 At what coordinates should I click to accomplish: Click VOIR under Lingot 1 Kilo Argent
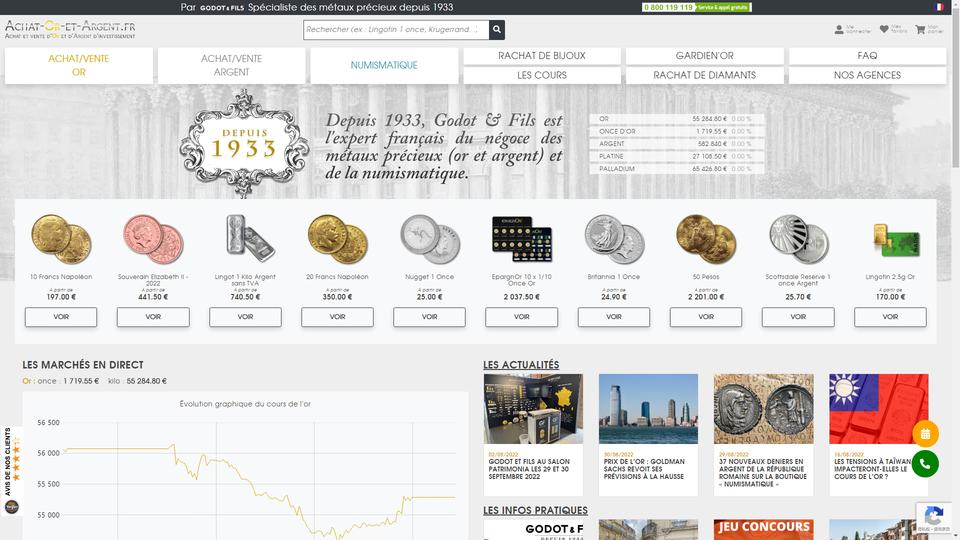point(246,317)
